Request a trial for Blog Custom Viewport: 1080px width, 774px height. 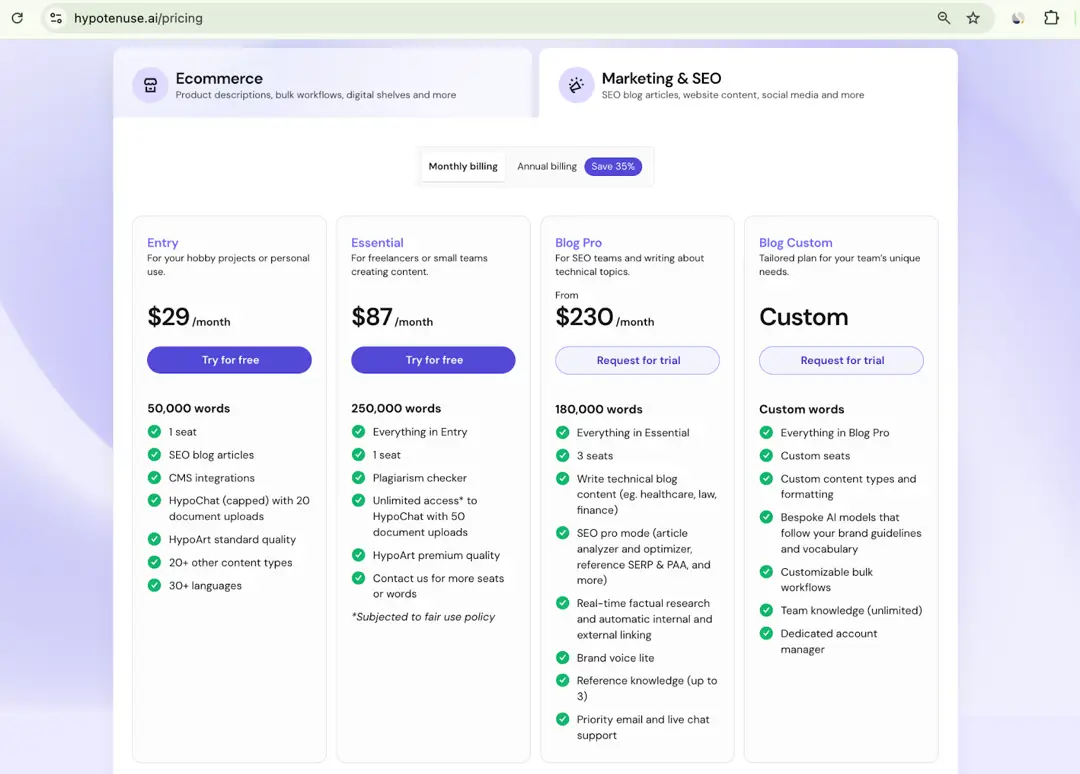pos(841,360)
